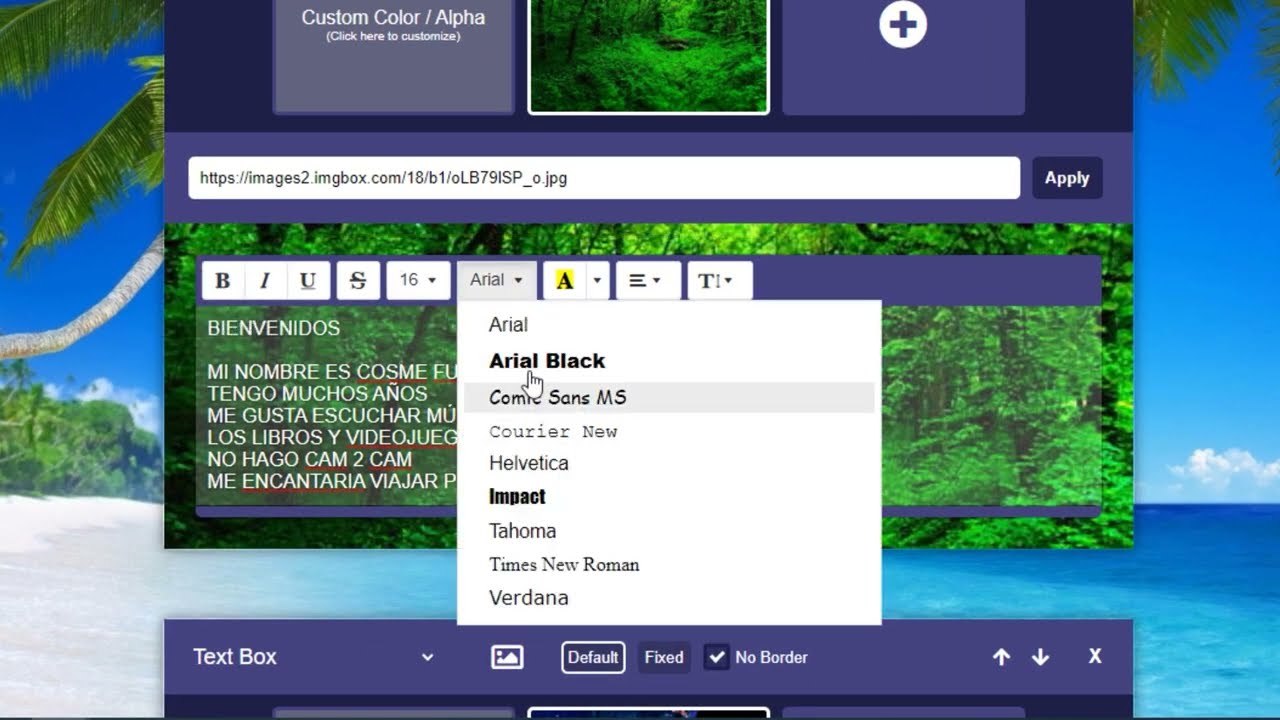Add a new background with the plus icon
The height and width of the screenshot is (720, 1280).
[903, 25]
